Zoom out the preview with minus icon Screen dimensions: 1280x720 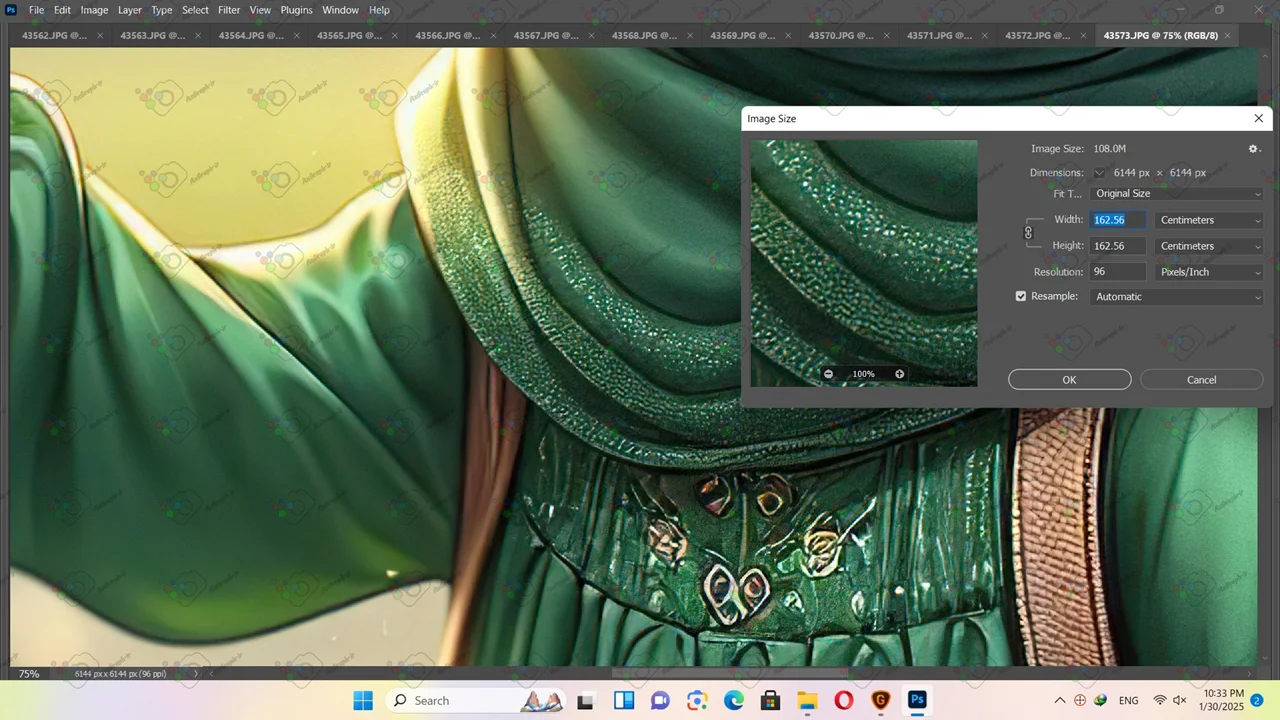[828, 374]
